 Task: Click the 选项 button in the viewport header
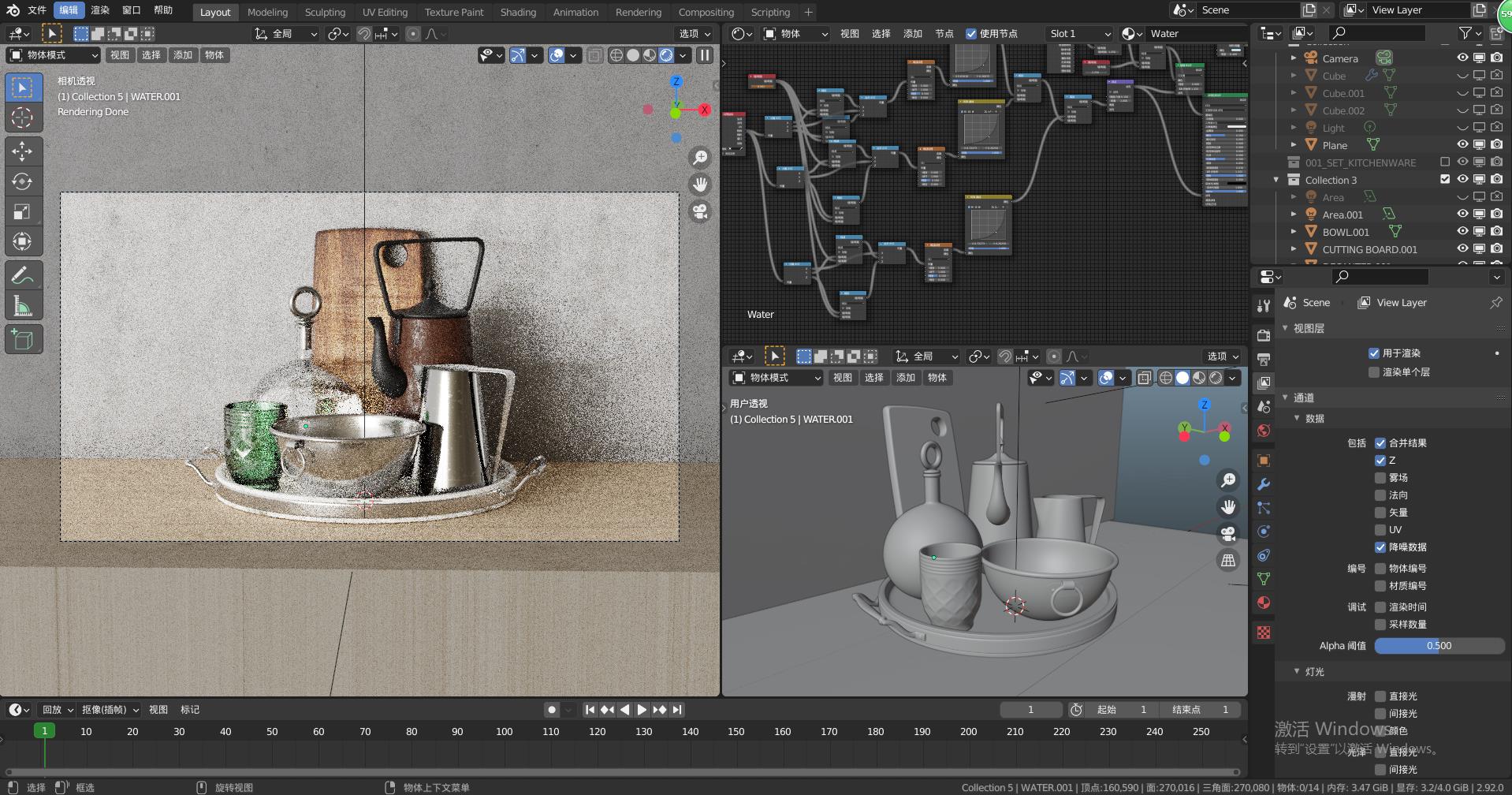click(693, 33)
